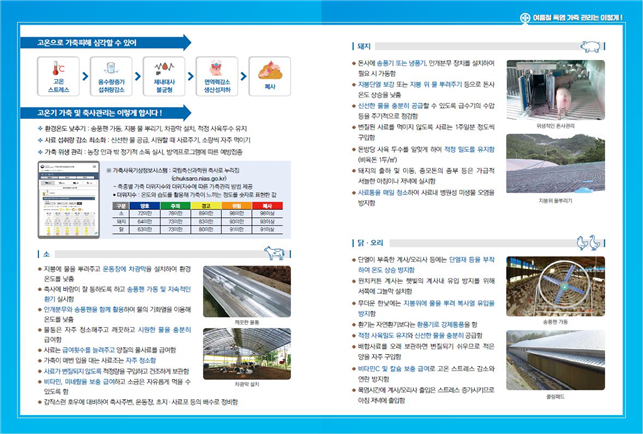This screenshot has height=434, width=643.
Task: Click the 송풍팬 가동 fan photo
Action: pos(556,286)
